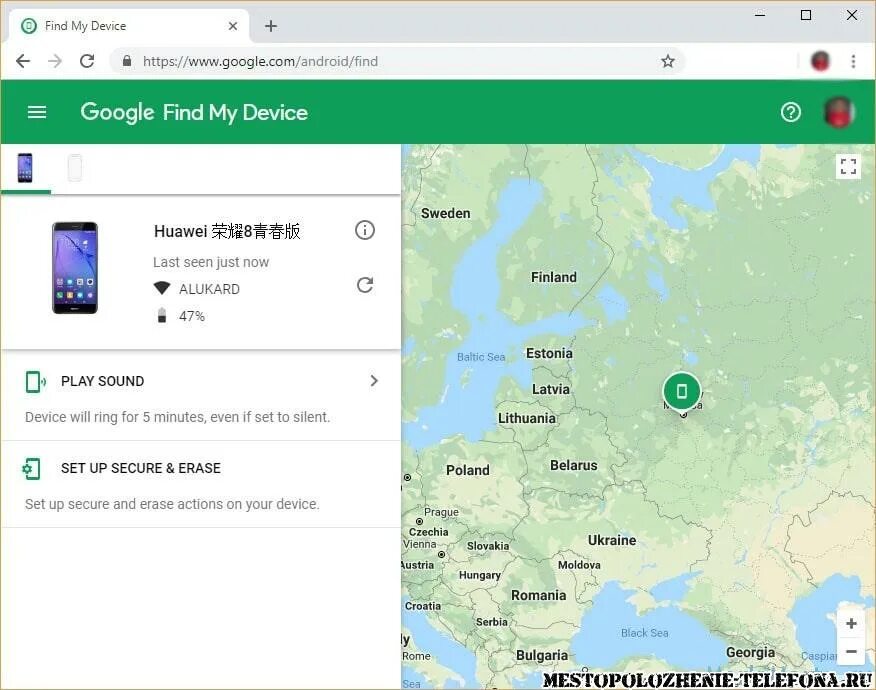Screen dimensions: 876x690
Task: Click Black Sea label on map
Action: (644, 633)
